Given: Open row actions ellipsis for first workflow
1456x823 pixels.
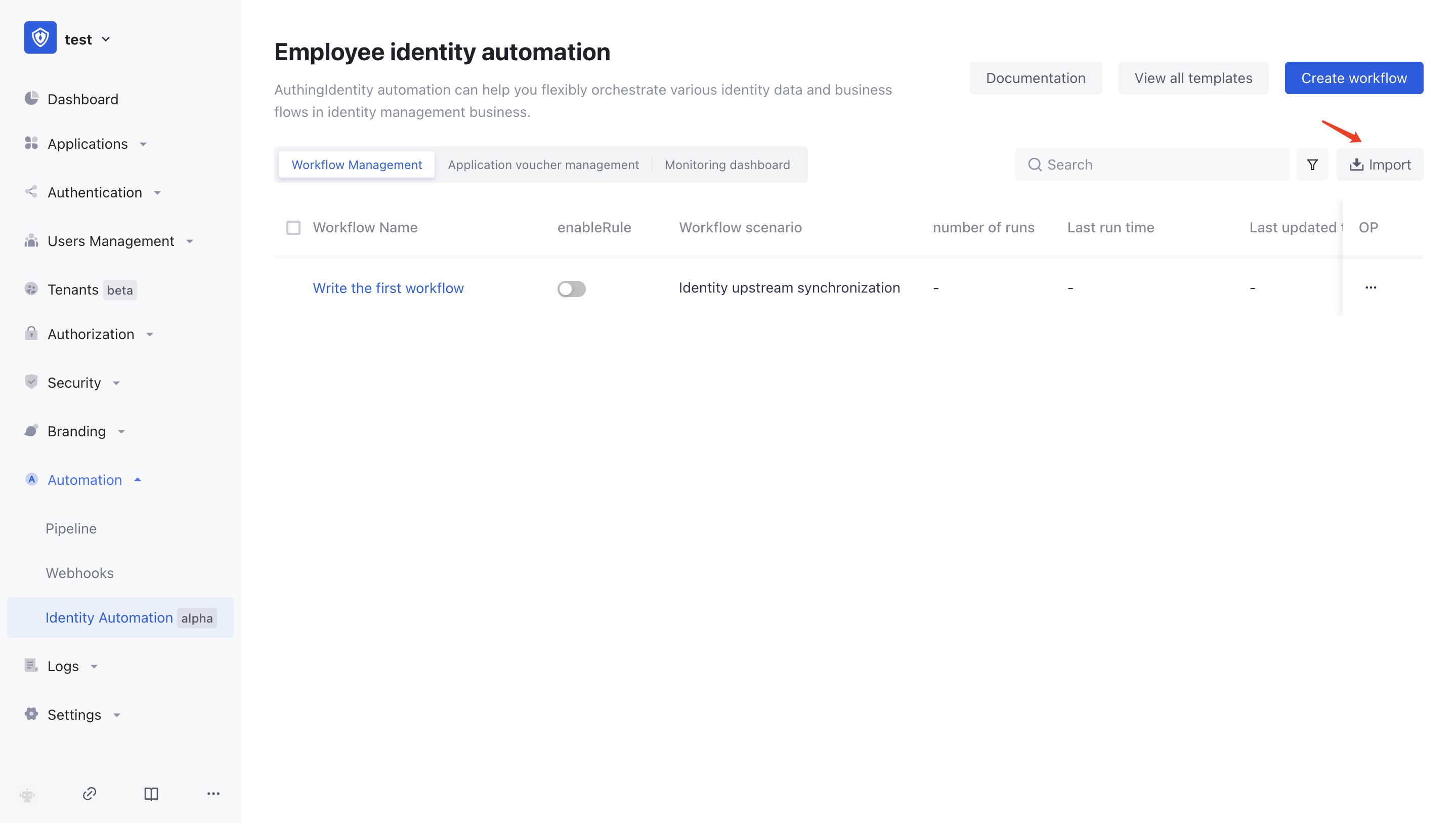Looking at the screenshot, I should [x=1370, y=287].
